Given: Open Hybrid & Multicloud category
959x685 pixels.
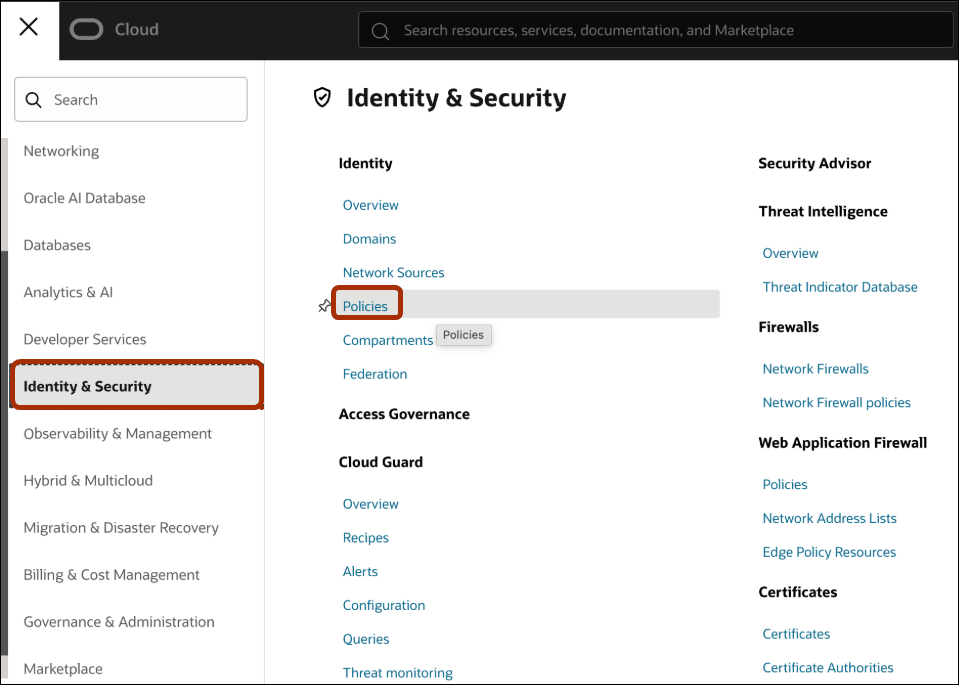Looking at the screenshot, I should pyautogui.click(x=88, y=481).
